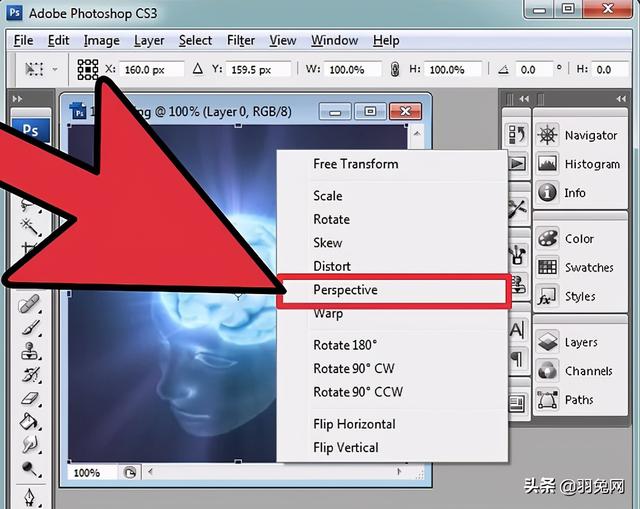
Task: Open the document status bar info icon
Action: [x=129, y=473]
